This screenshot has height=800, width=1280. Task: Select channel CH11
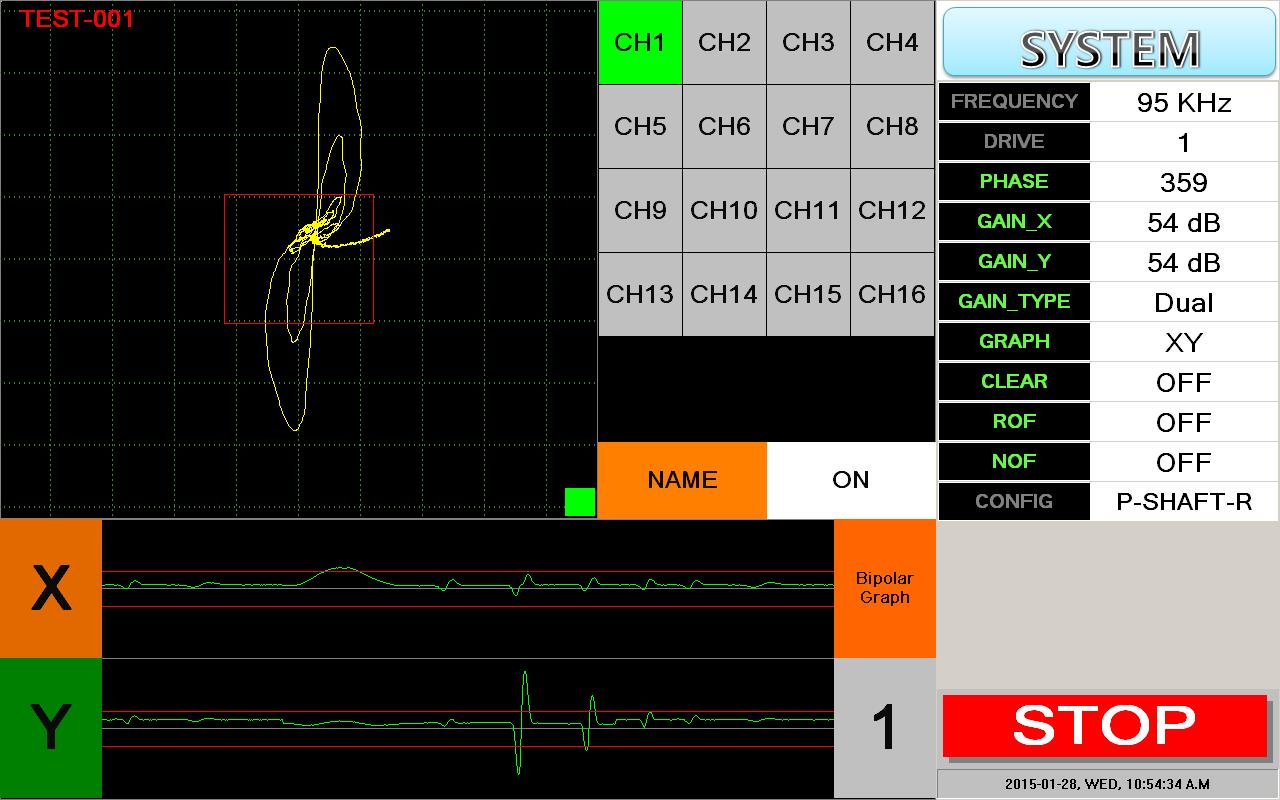pos(808,210)
